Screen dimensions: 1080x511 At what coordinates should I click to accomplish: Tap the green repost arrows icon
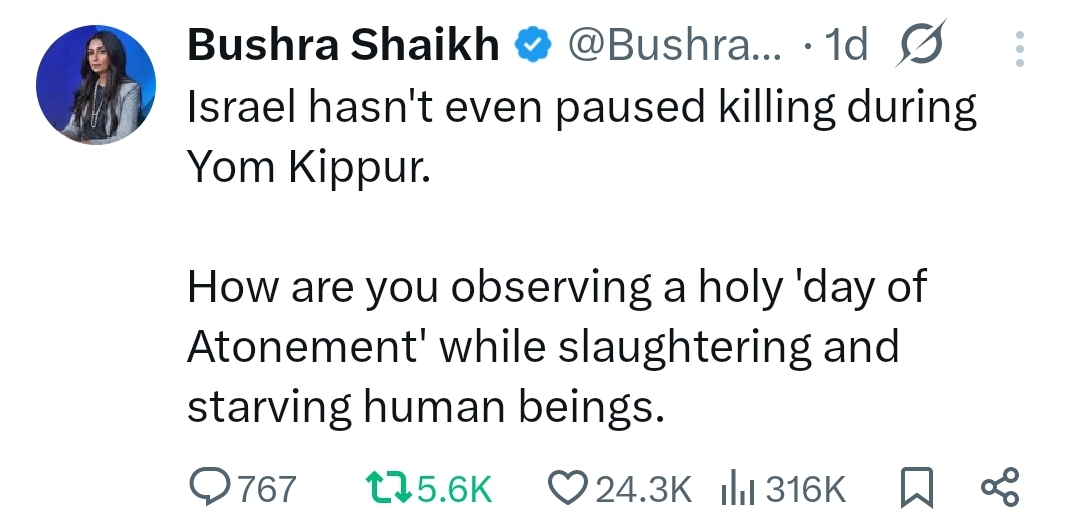point(386,488)
